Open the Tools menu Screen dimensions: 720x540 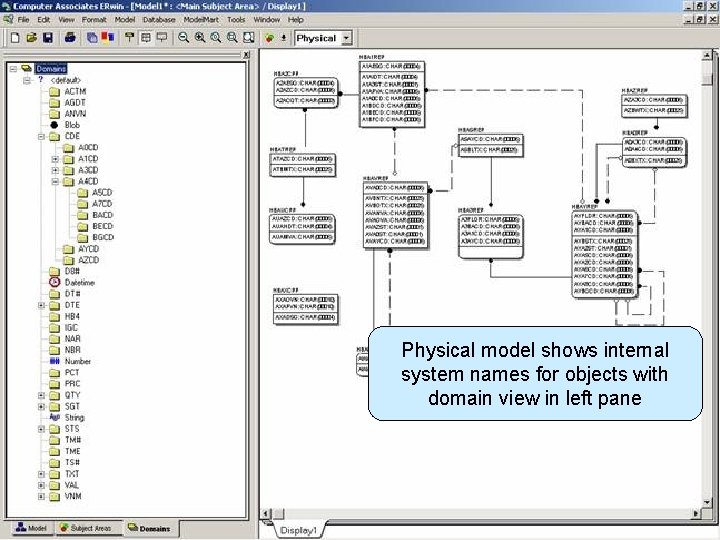[236, 20]
